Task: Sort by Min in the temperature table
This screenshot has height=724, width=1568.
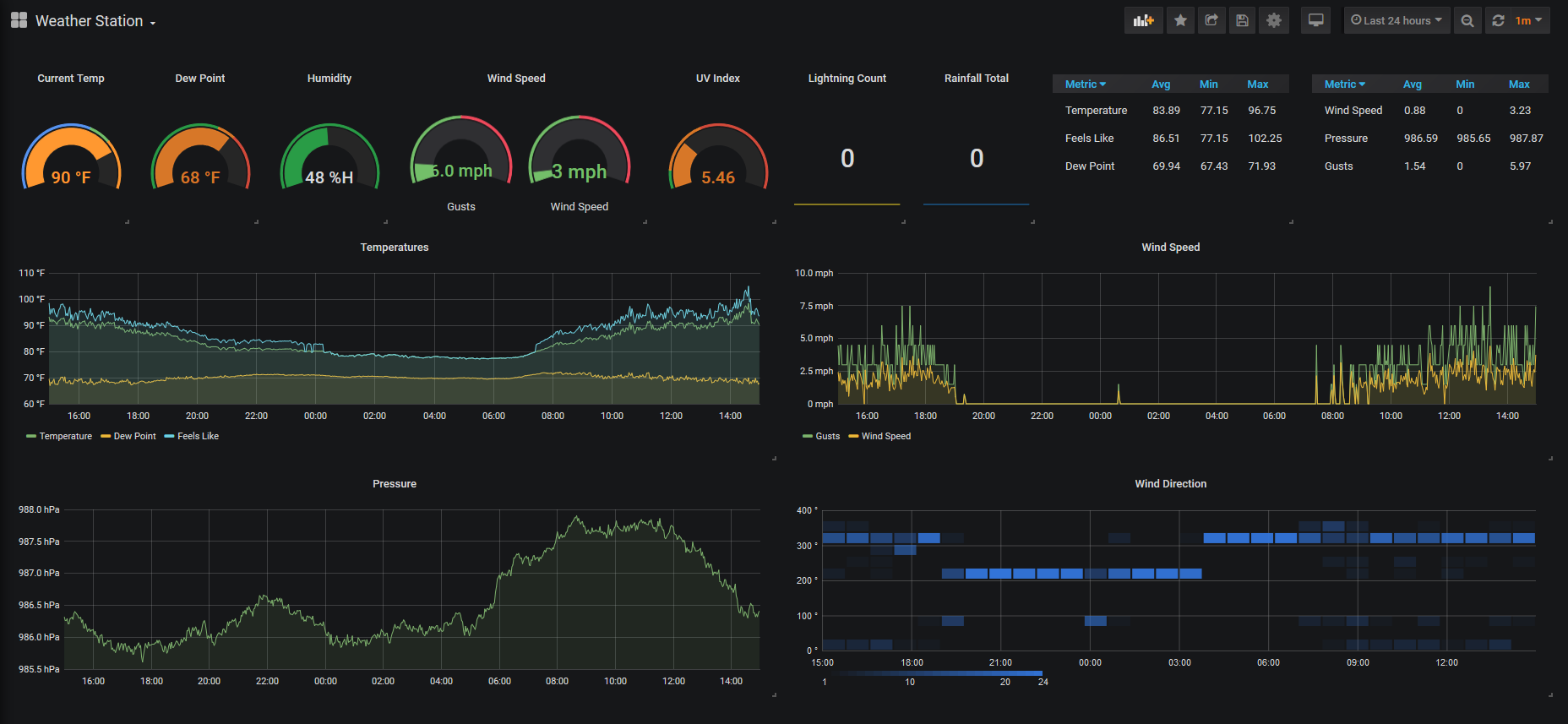Action: [1209, 84]
